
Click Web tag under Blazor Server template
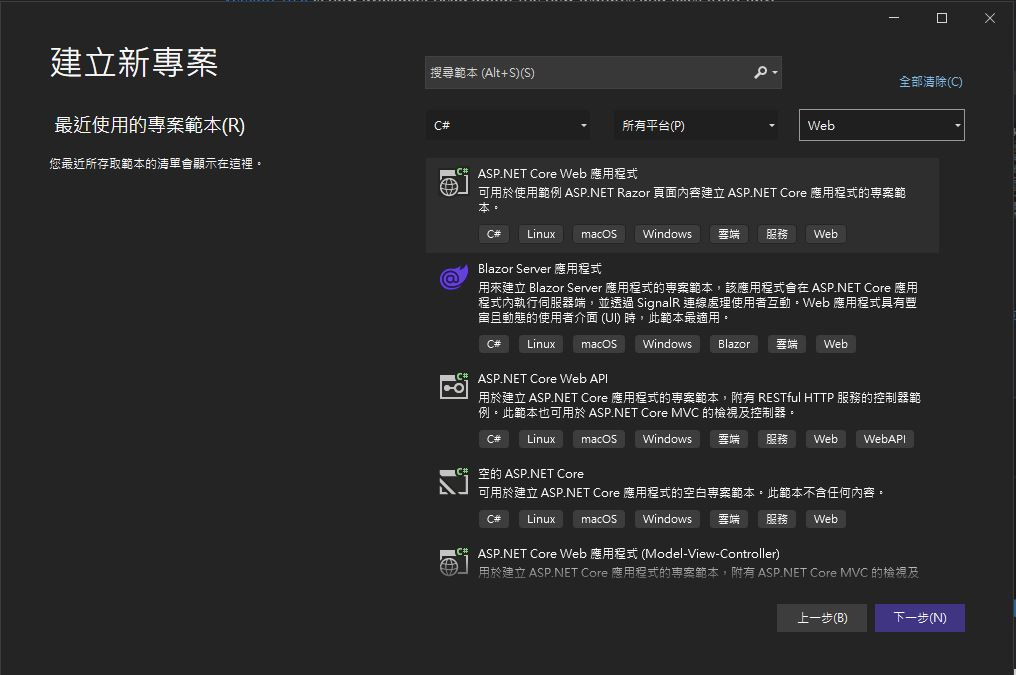click(835, 344)
